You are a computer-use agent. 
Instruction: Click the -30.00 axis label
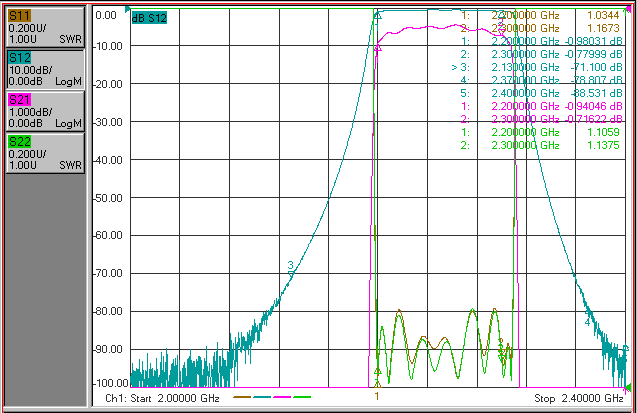(x=108, y=122)
